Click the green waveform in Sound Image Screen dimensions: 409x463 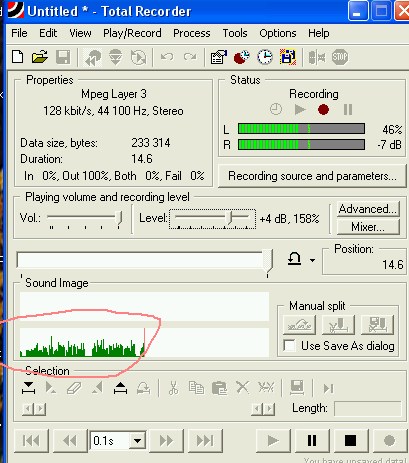[82, 347]
